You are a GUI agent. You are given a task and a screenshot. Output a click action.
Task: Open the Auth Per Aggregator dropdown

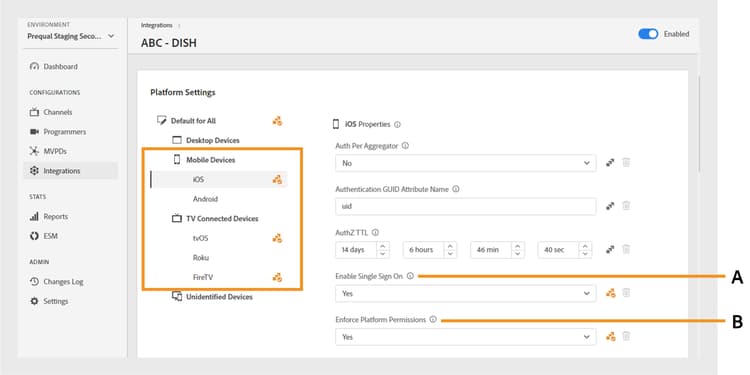coord(465,163)
